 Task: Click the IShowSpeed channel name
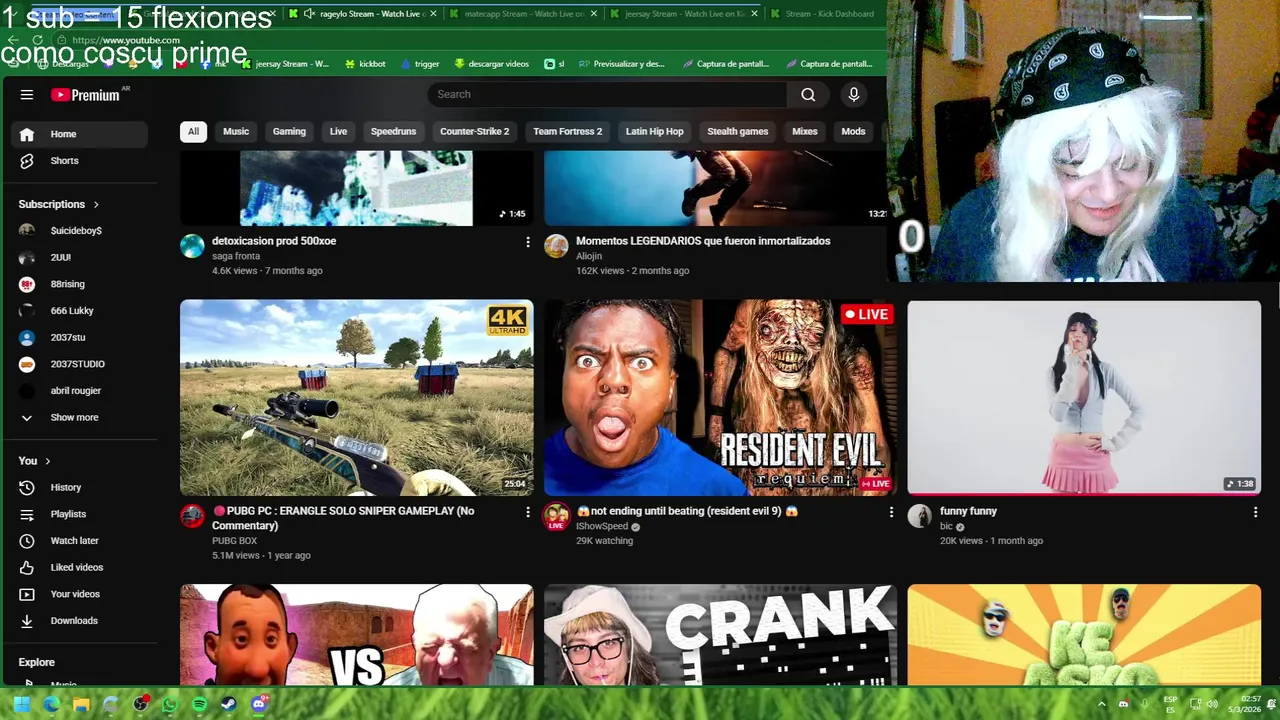tap(602, 527)
